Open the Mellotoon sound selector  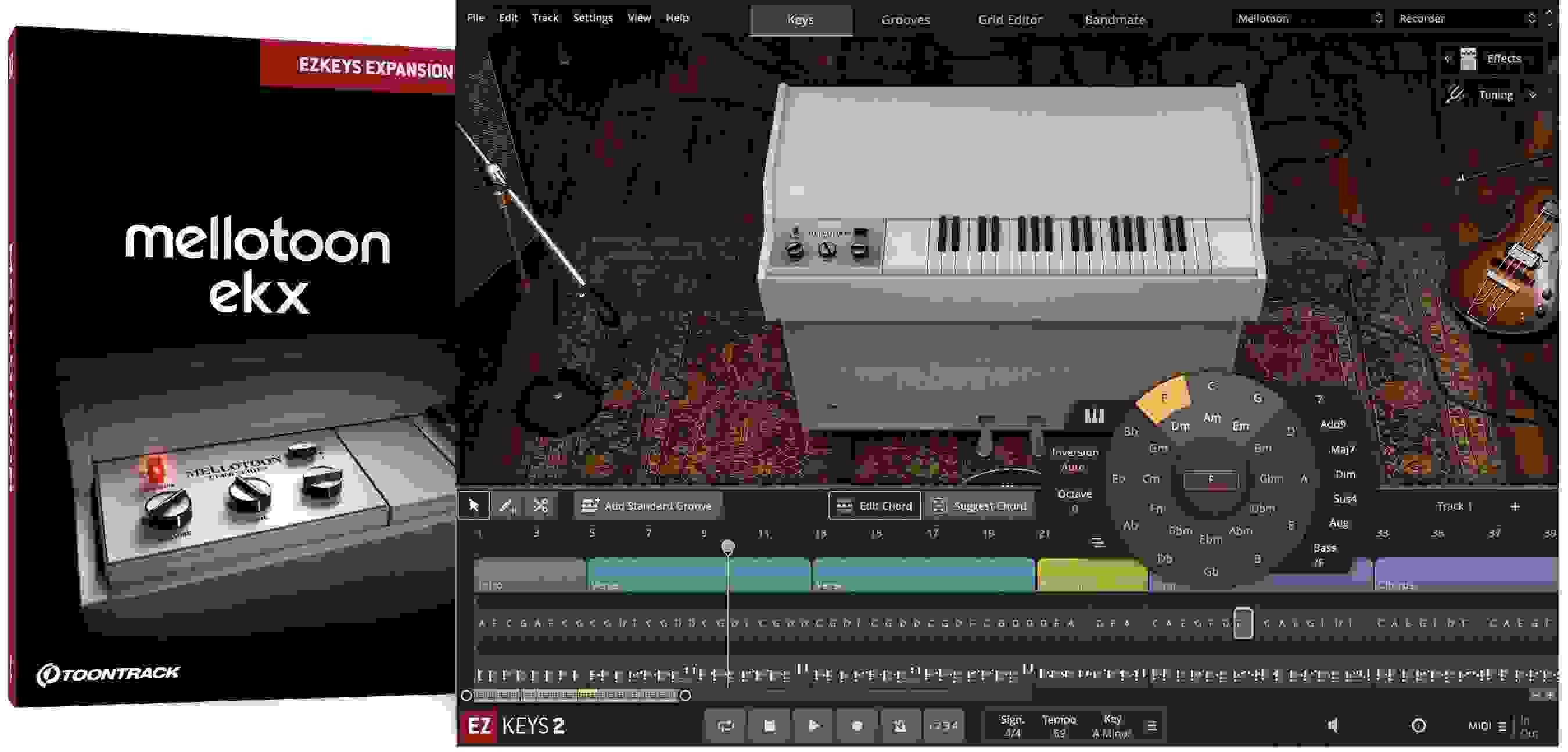1309,19
